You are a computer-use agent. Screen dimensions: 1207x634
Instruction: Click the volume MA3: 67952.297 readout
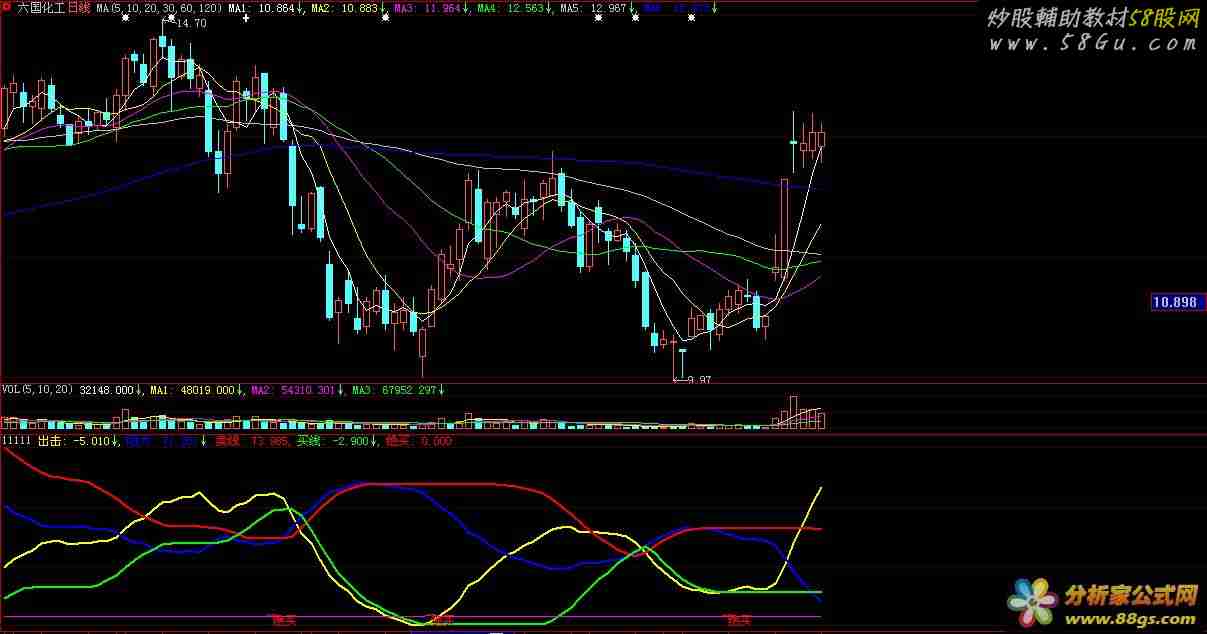[x=394, y=390]
